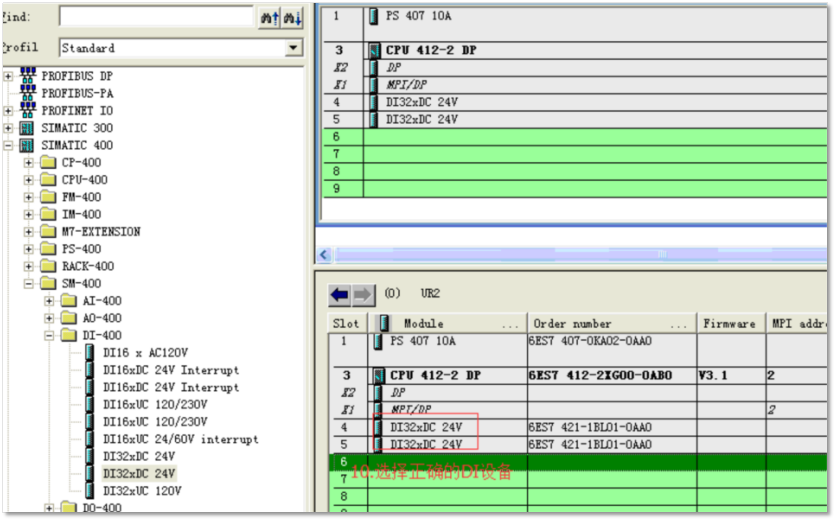836x521 pixels.
Task: Click the Slot column header
Action: (347, 323)
